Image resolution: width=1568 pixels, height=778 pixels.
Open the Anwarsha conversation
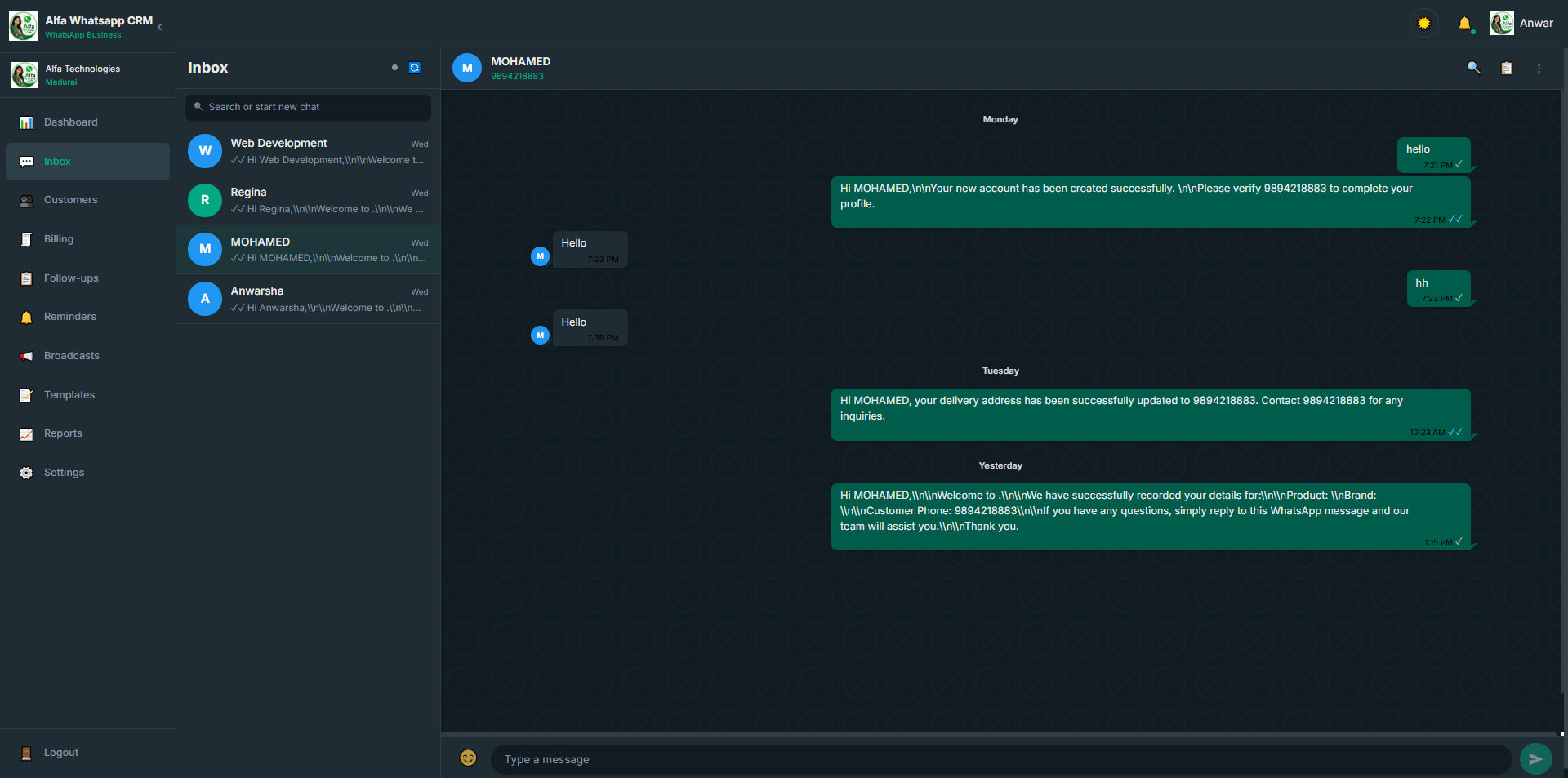(x=308, y=299)
